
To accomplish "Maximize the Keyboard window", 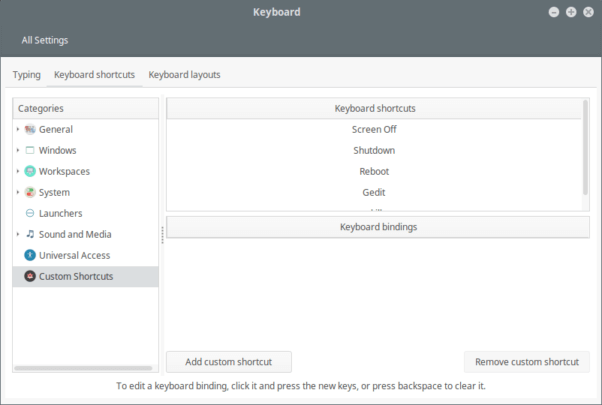I will 571,12.
